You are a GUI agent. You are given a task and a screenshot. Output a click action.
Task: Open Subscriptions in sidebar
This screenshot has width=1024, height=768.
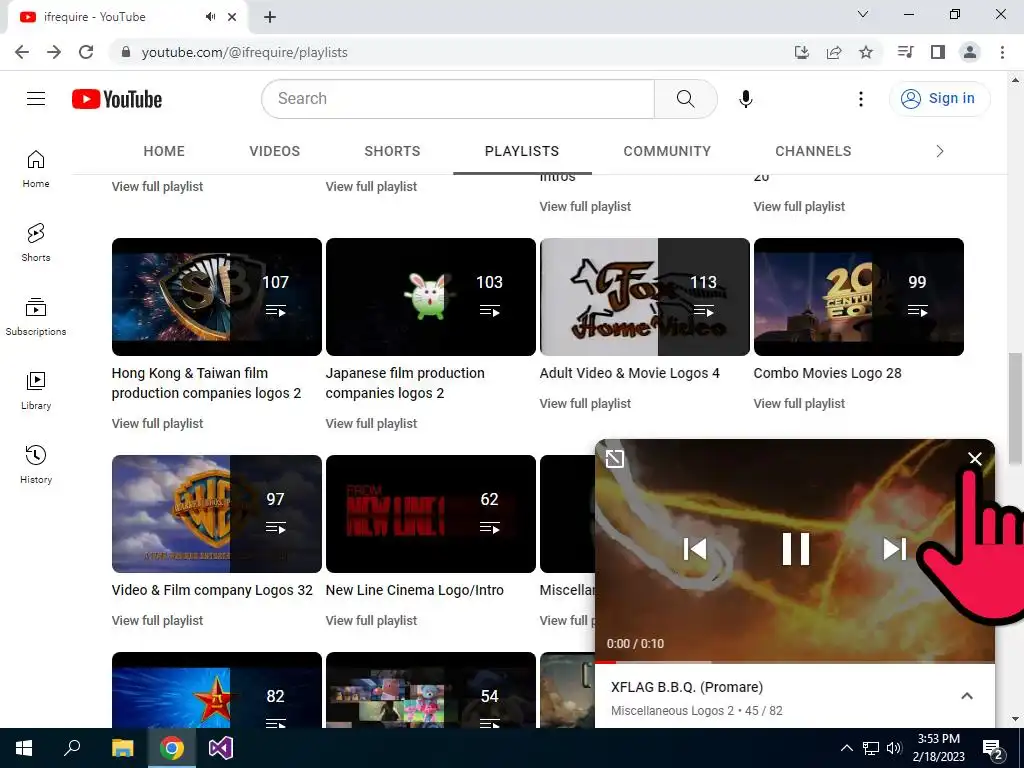click(36, 316)
